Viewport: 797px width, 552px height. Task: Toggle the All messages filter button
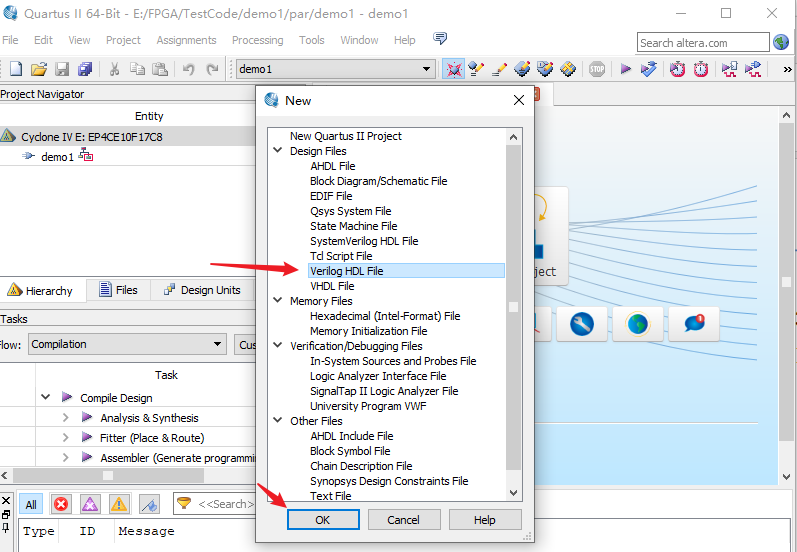click(x=31, y=504)
